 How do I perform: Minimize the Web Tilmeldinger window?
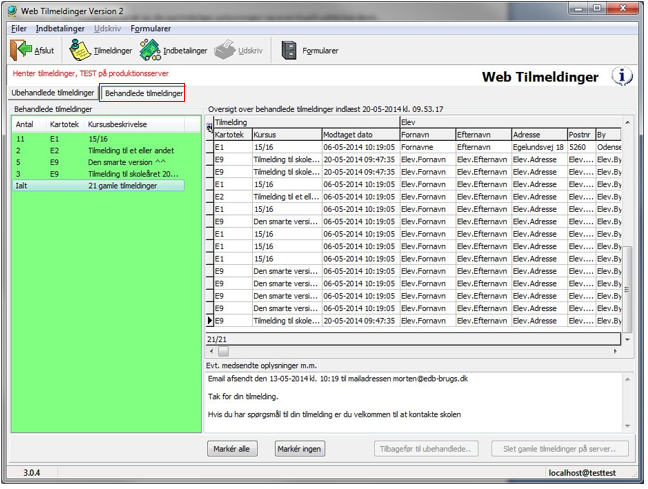(578, 9)
